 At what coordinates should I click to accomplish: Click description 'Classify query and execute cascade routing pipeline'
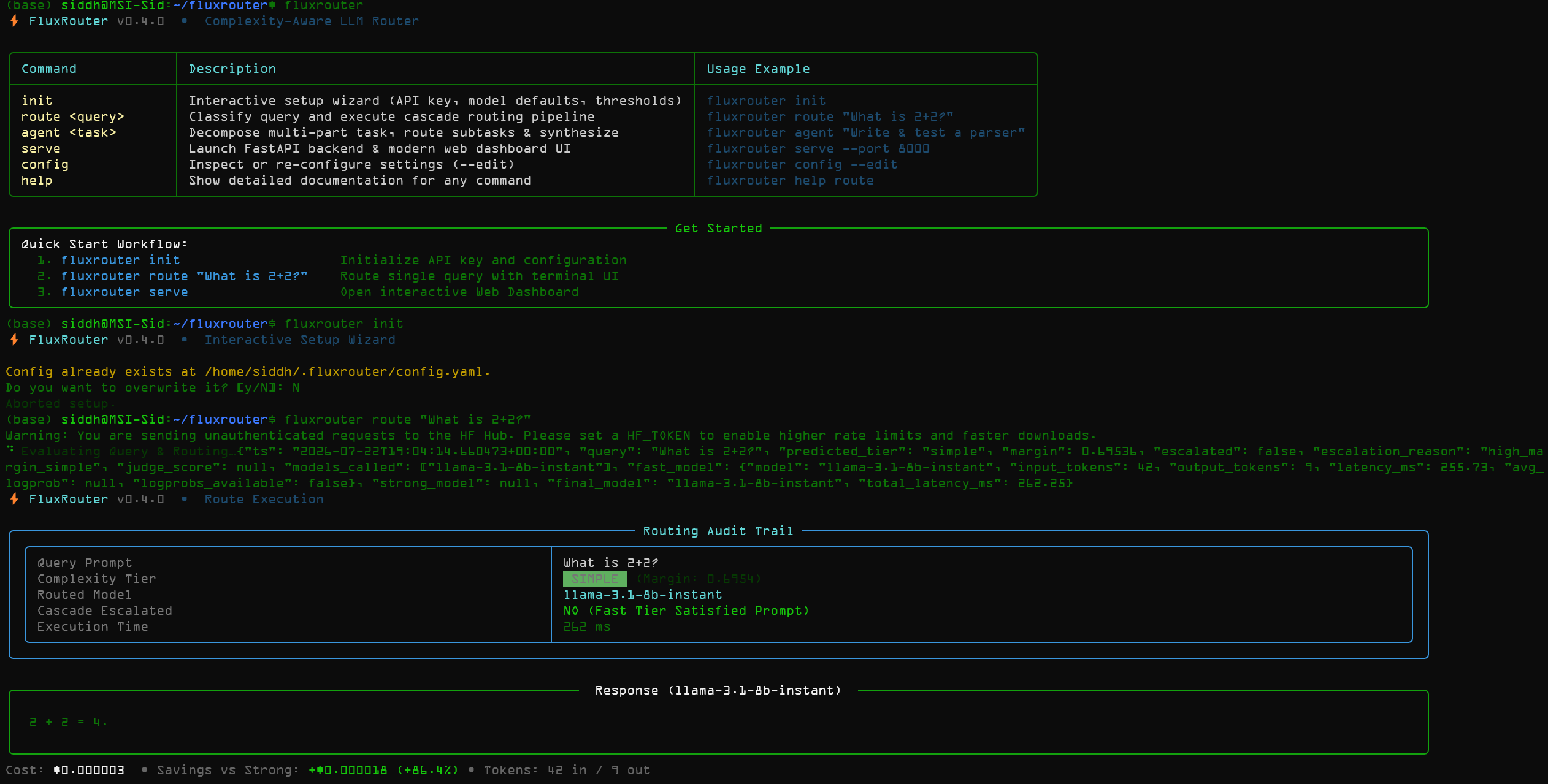[392, 116]
